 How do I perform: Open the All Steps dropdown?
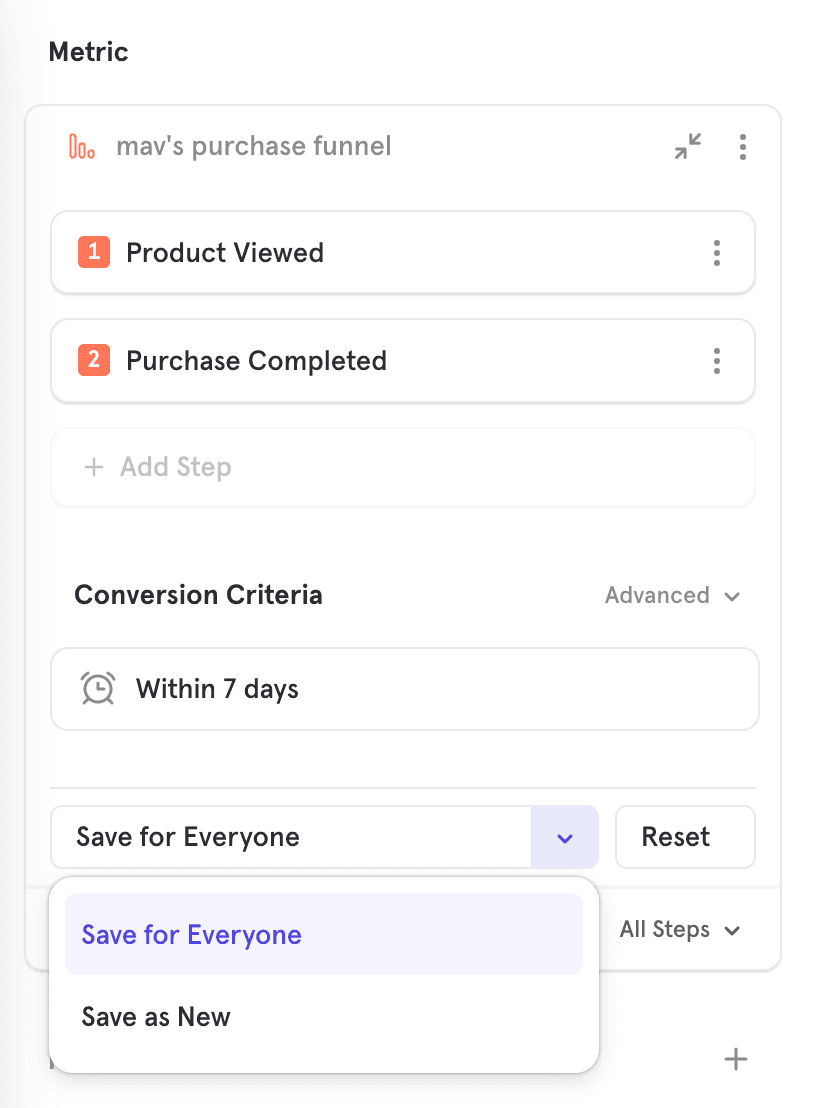click(x=680, y=930)
